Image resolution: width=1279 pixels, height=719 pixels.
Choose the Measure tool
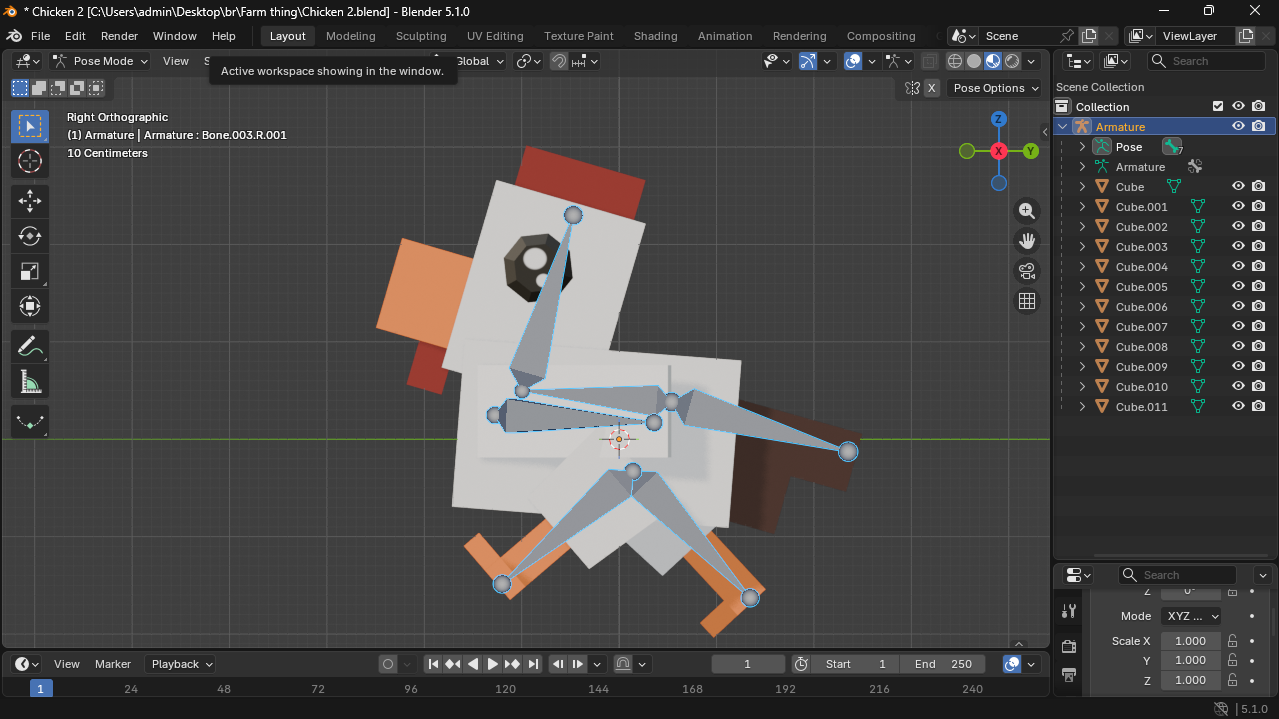[x=30, y=381]
